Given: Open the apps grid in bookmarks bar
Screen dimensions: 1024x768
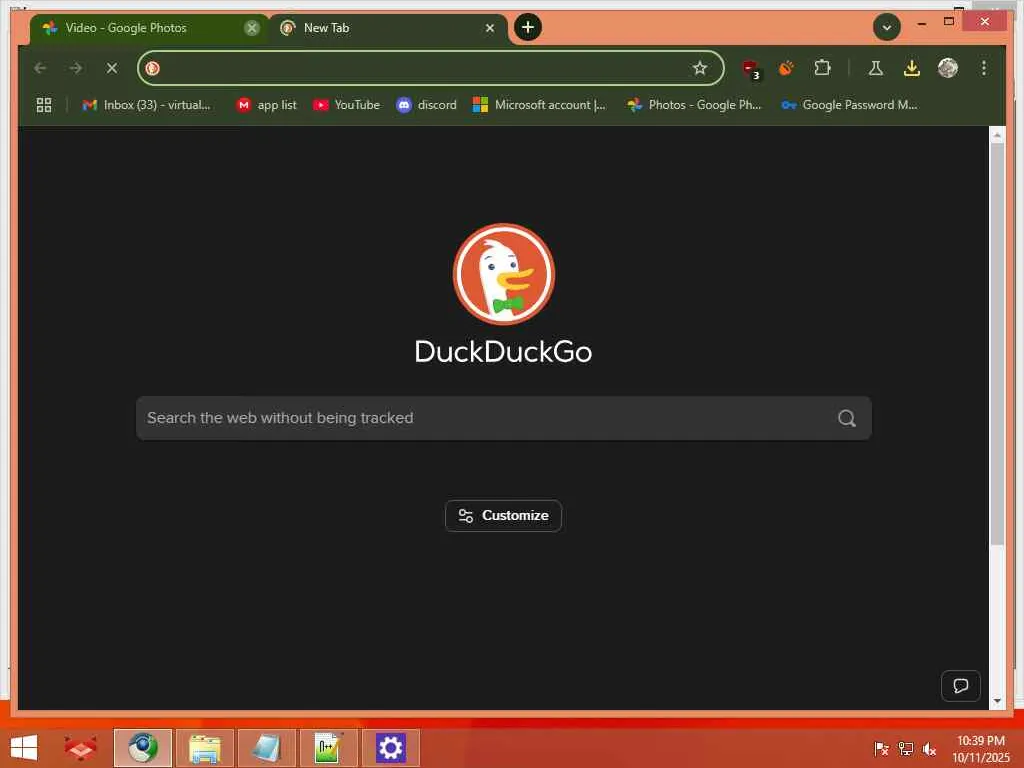Looking at the screenshot, I should point(44,105).
